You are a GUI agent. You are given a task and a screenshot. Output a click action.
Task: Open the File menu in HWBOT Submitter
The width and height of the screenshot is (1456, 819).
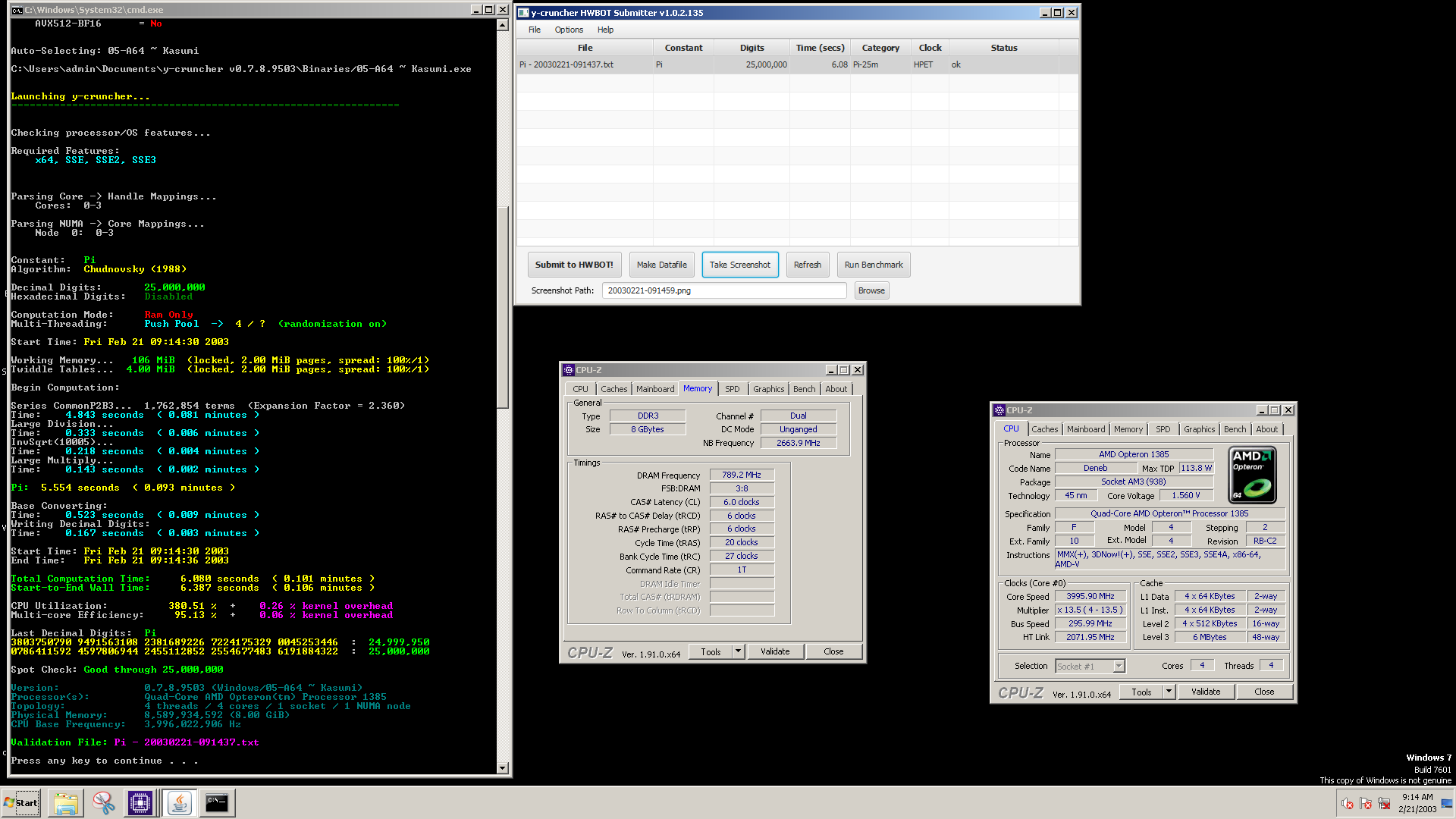[535, 30]
